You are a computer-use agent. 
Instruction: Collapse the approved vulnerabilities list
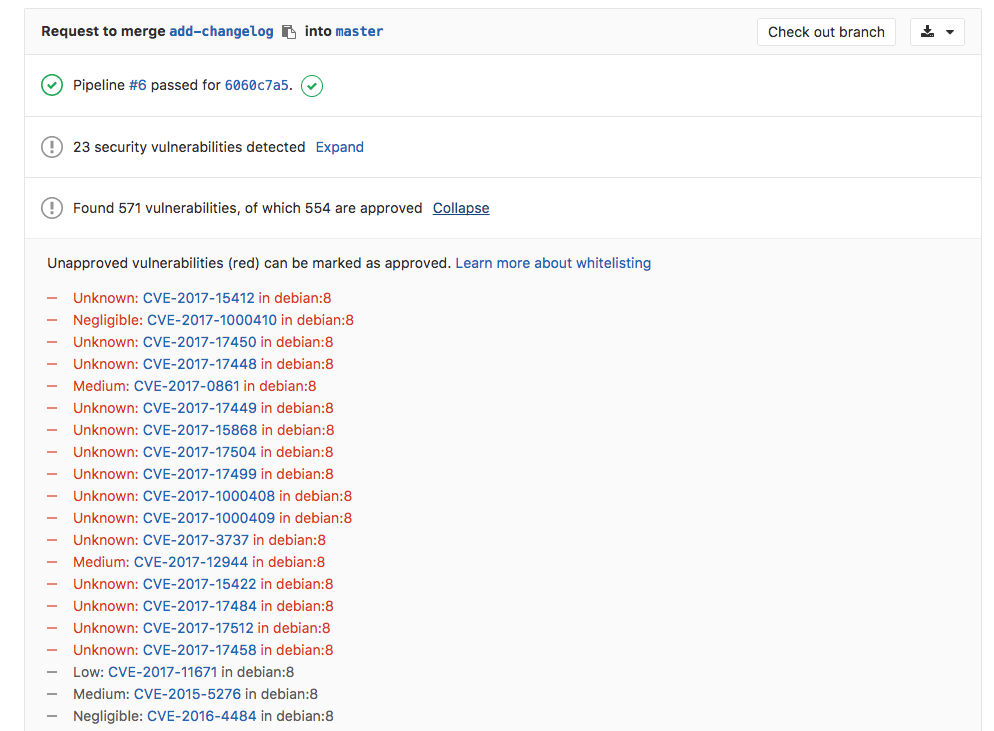(x=460, y=208)
